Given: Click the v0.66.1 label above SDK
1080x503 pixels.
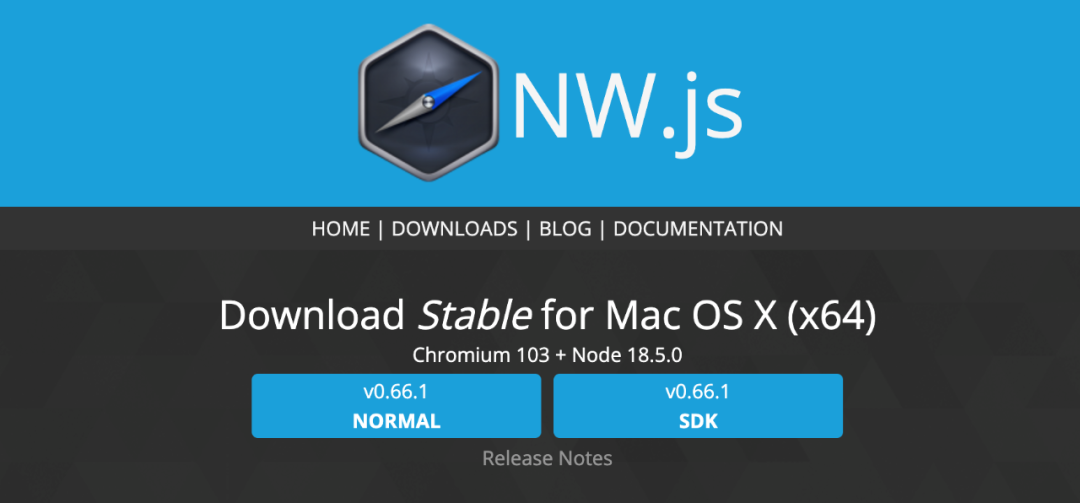Looking at the screenshot, I should pyautogui.click(x=698, y=392).
